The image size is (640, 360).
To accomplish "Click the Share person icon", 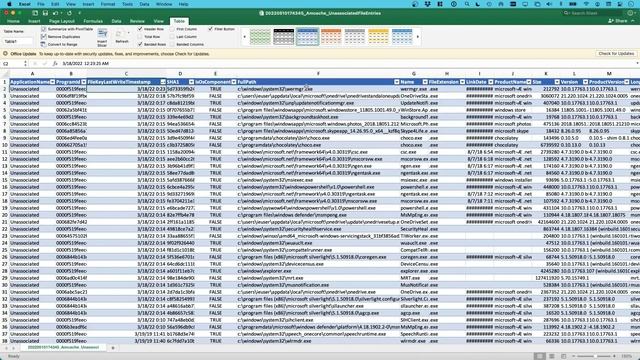I will tap(611, 21).
